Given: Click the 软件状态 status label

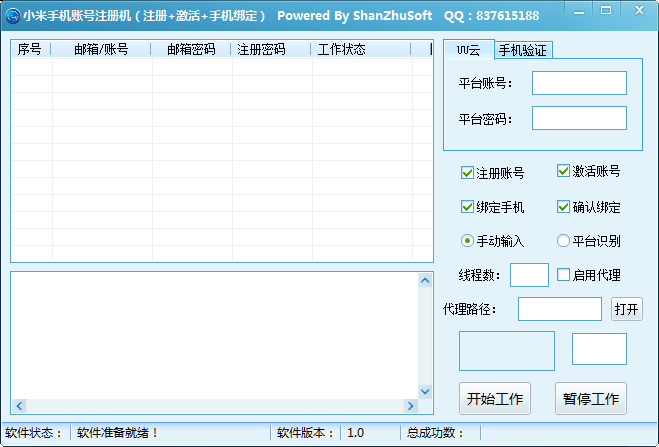Looking at the screenshot, I should 34,433.
